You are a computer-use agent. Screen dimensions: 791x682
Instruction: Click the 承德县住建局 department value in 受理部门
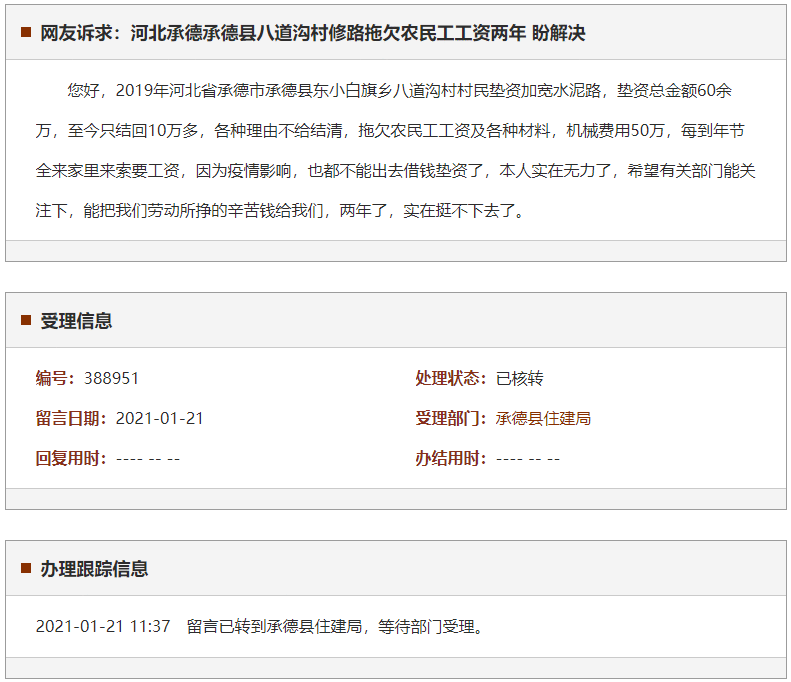(543, 418)
